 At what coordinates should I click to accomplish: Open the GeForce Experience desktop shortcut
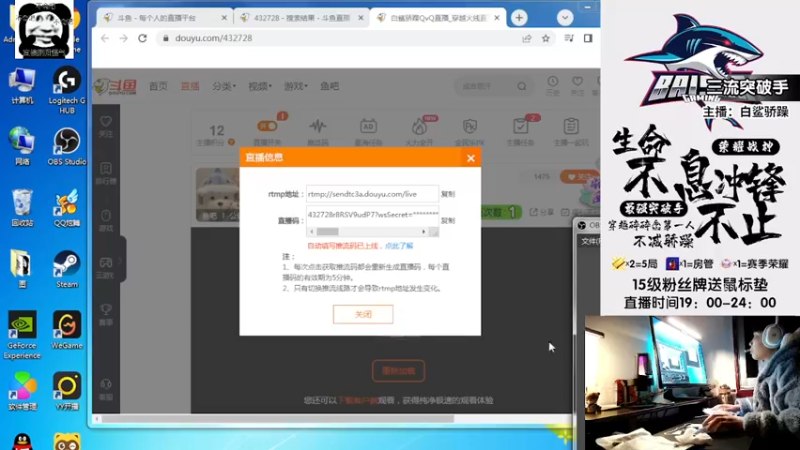coord(22,335)
